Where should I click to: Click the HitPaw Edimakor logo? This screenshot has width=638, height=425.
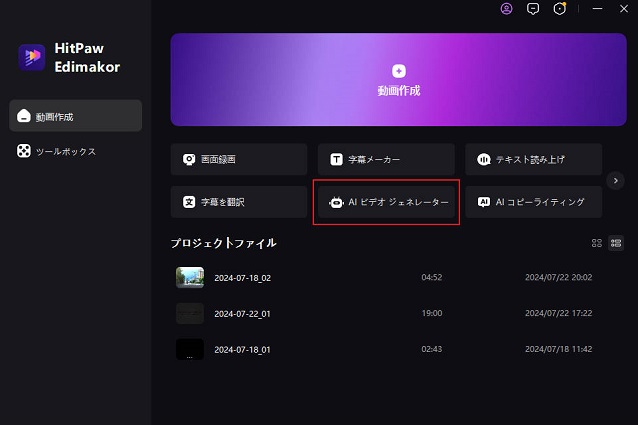pyautogui.click(x=32, y=57)
